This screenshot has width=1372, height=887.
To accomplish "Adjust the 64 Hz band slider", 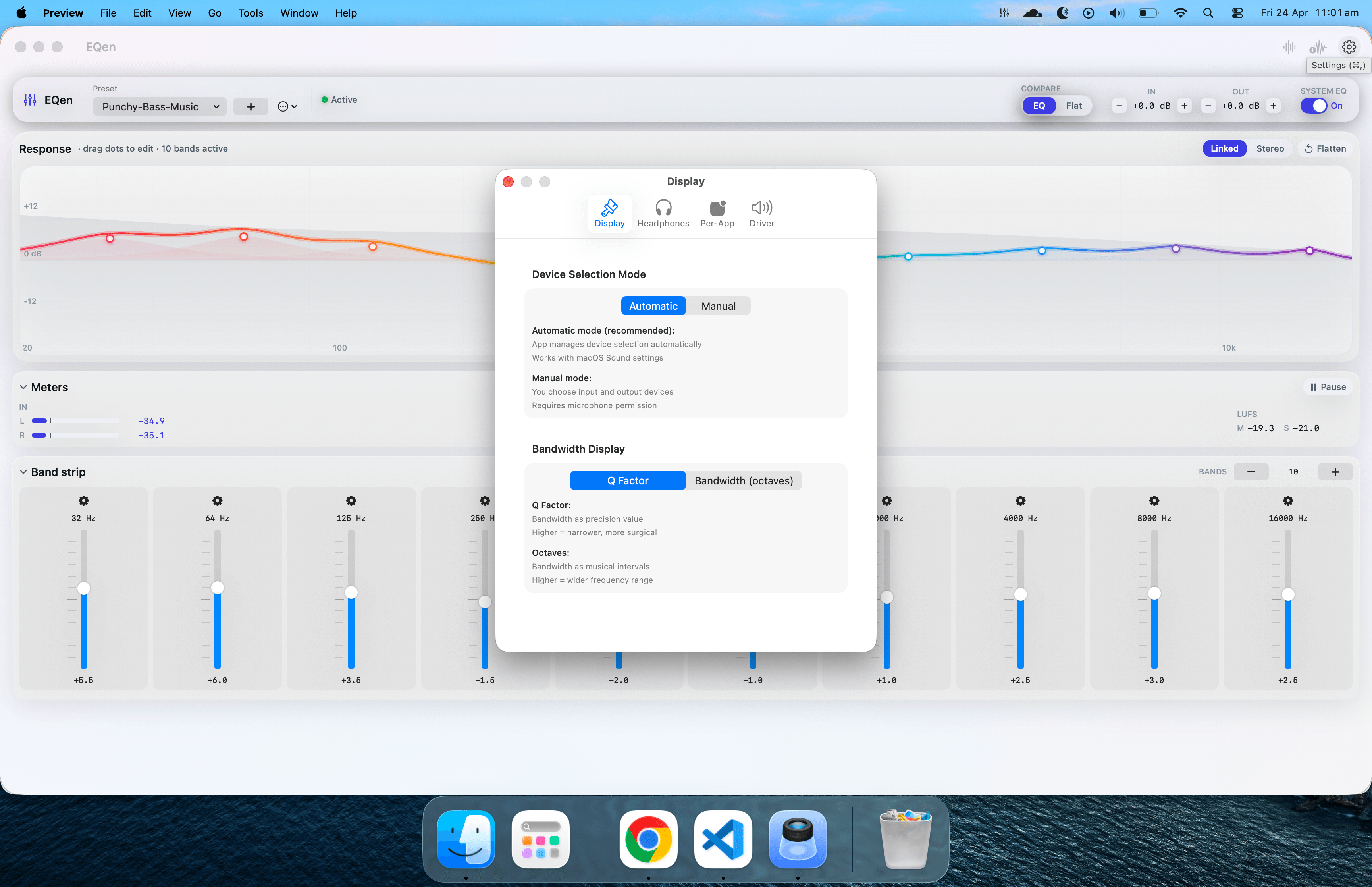I will click(x=217, y=588).
